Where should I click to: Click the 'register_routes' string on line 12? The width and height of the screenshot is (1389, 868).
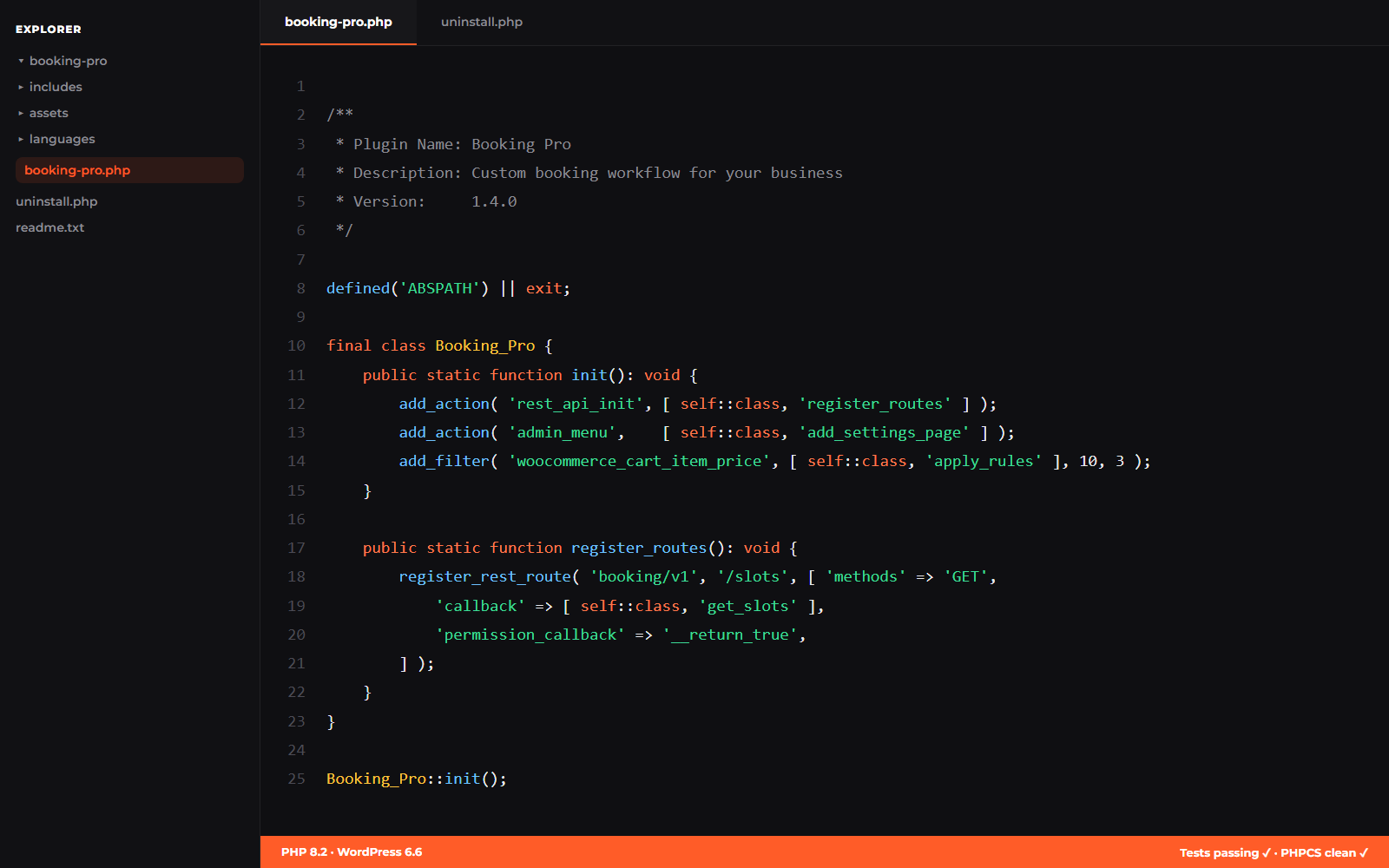pos(875,404)
